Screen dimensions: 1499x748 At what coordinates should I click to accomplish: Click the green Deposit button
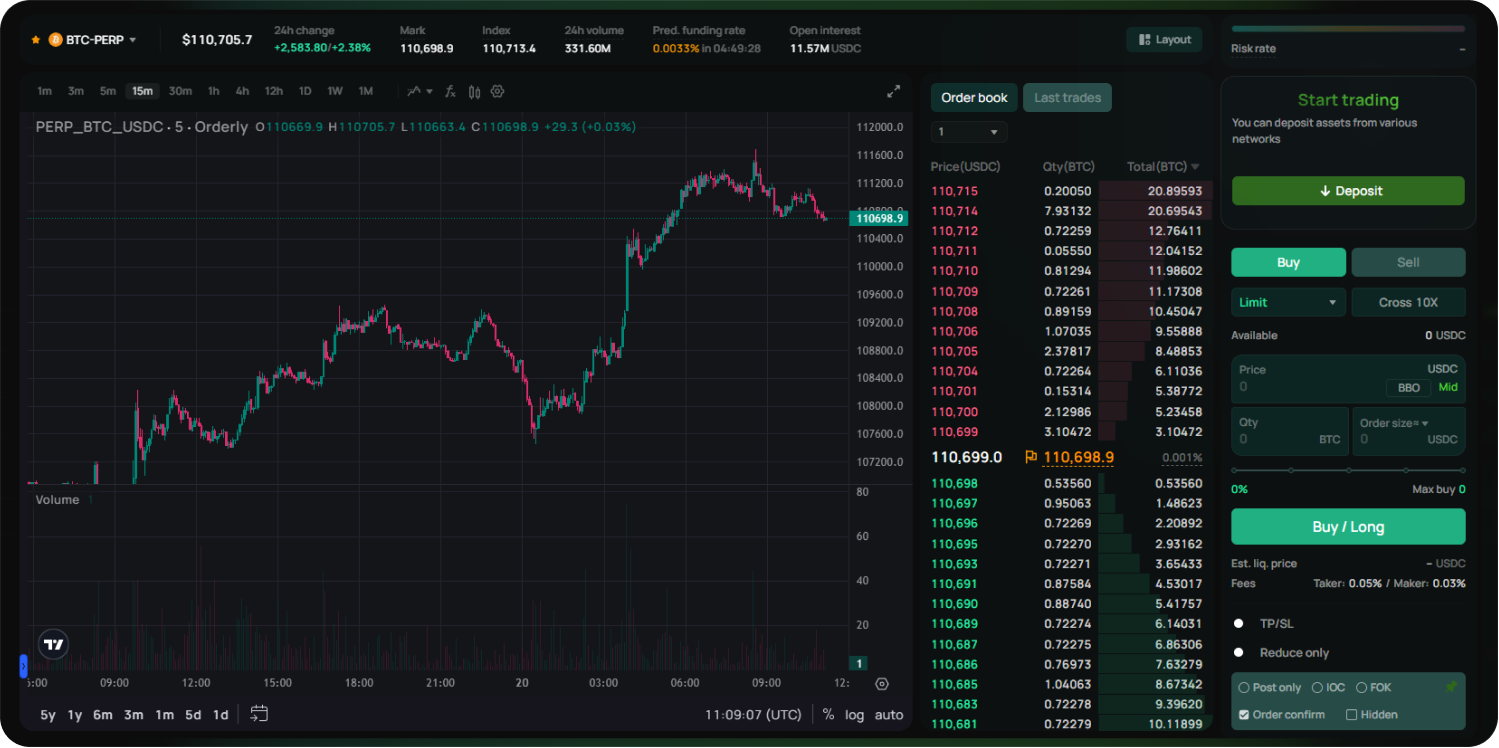click(x=1347, y=191)
